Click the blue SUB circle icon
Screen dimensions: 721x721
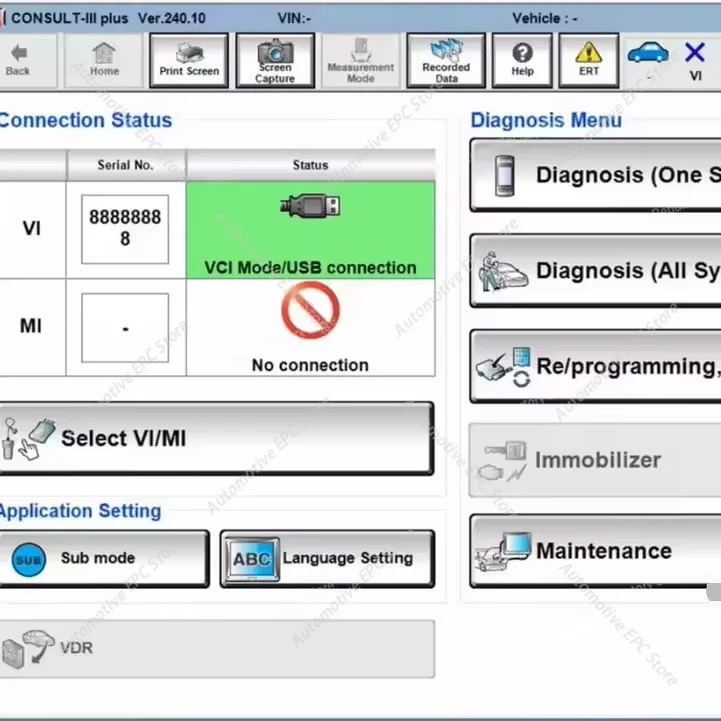(x=29, y=560)
